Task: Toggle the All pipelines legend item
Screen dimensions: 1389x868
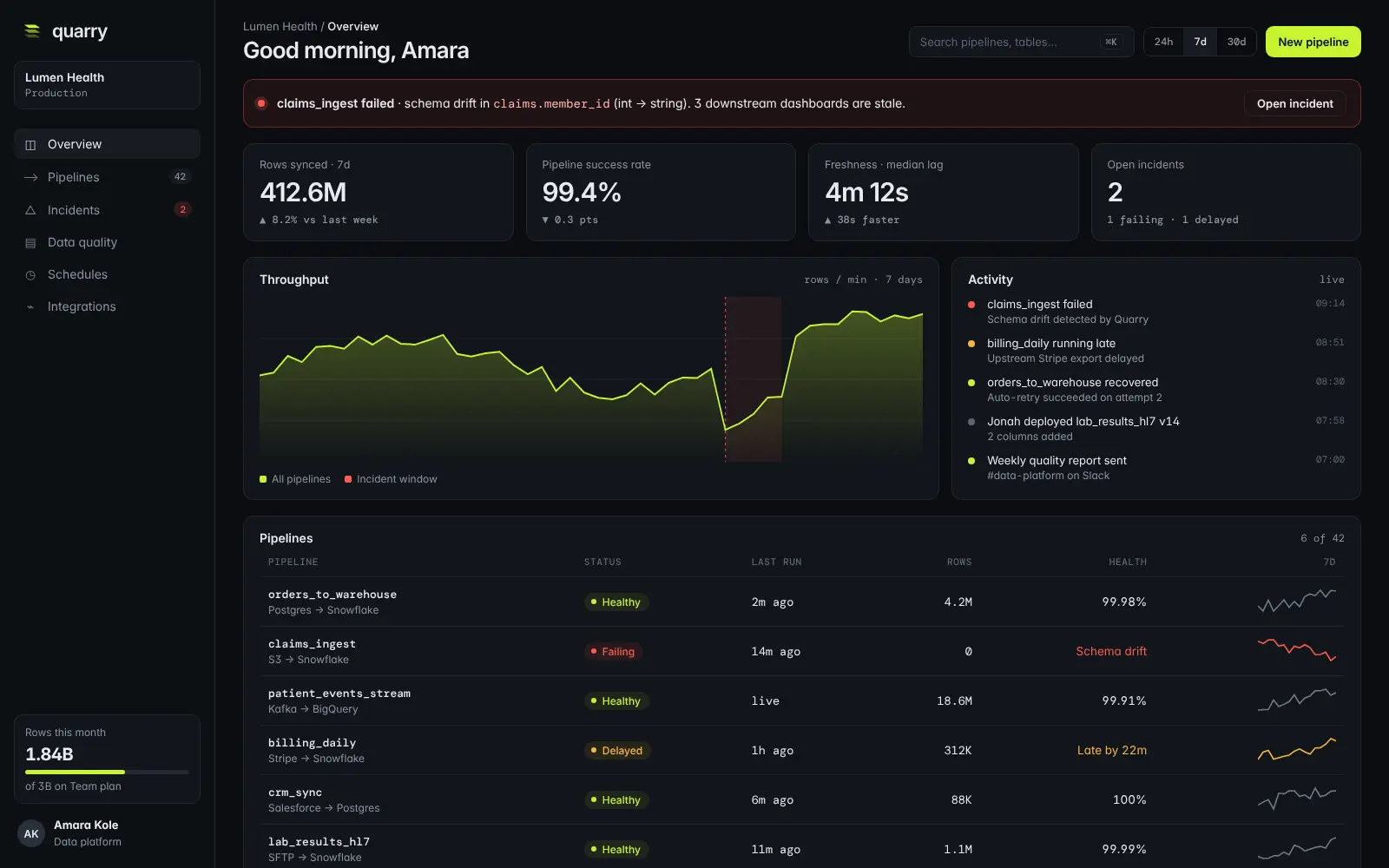Action: [295, 479]
